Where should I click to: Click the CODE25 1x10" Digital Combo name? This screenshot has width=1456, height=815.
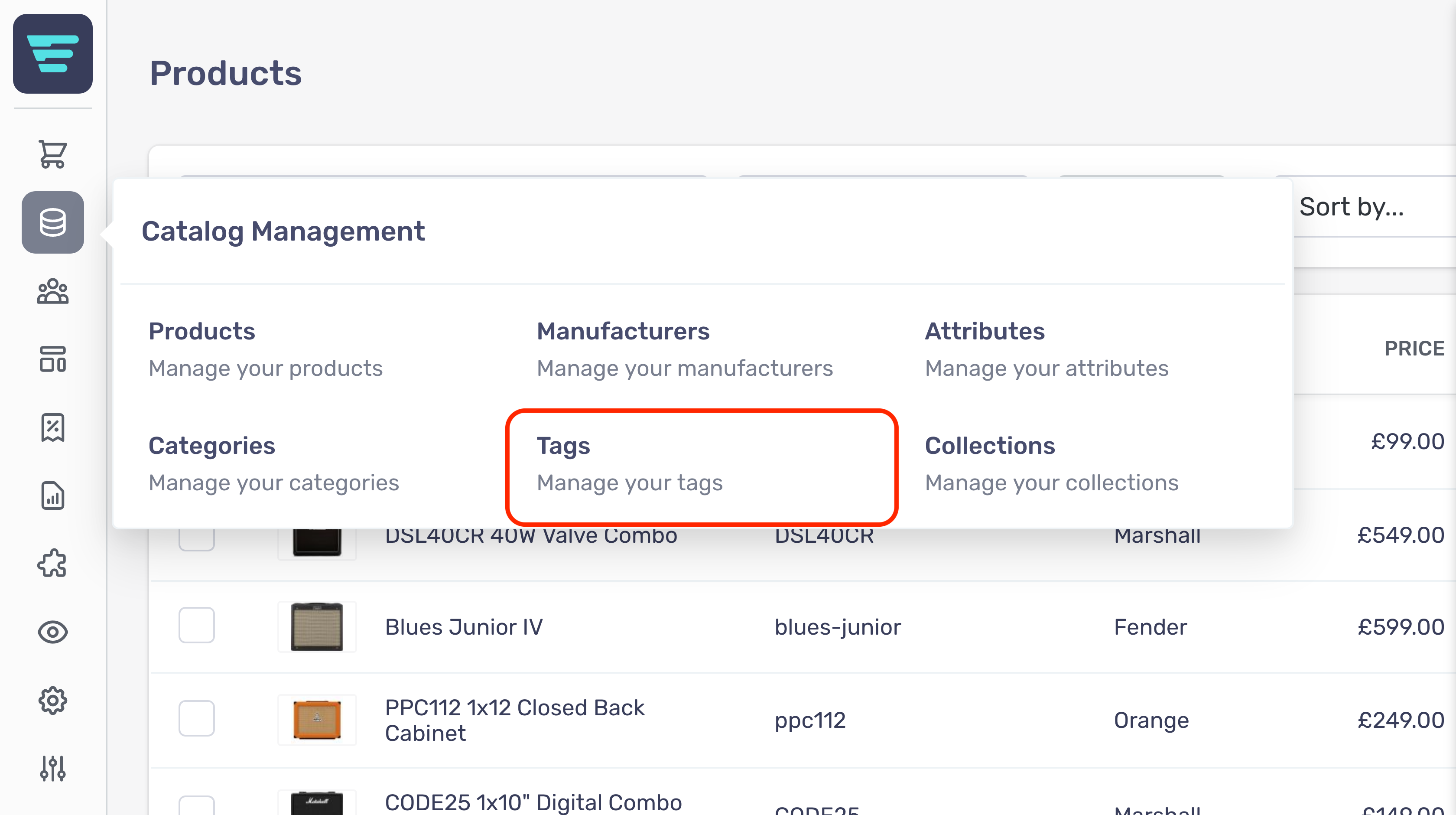point(533,802)
